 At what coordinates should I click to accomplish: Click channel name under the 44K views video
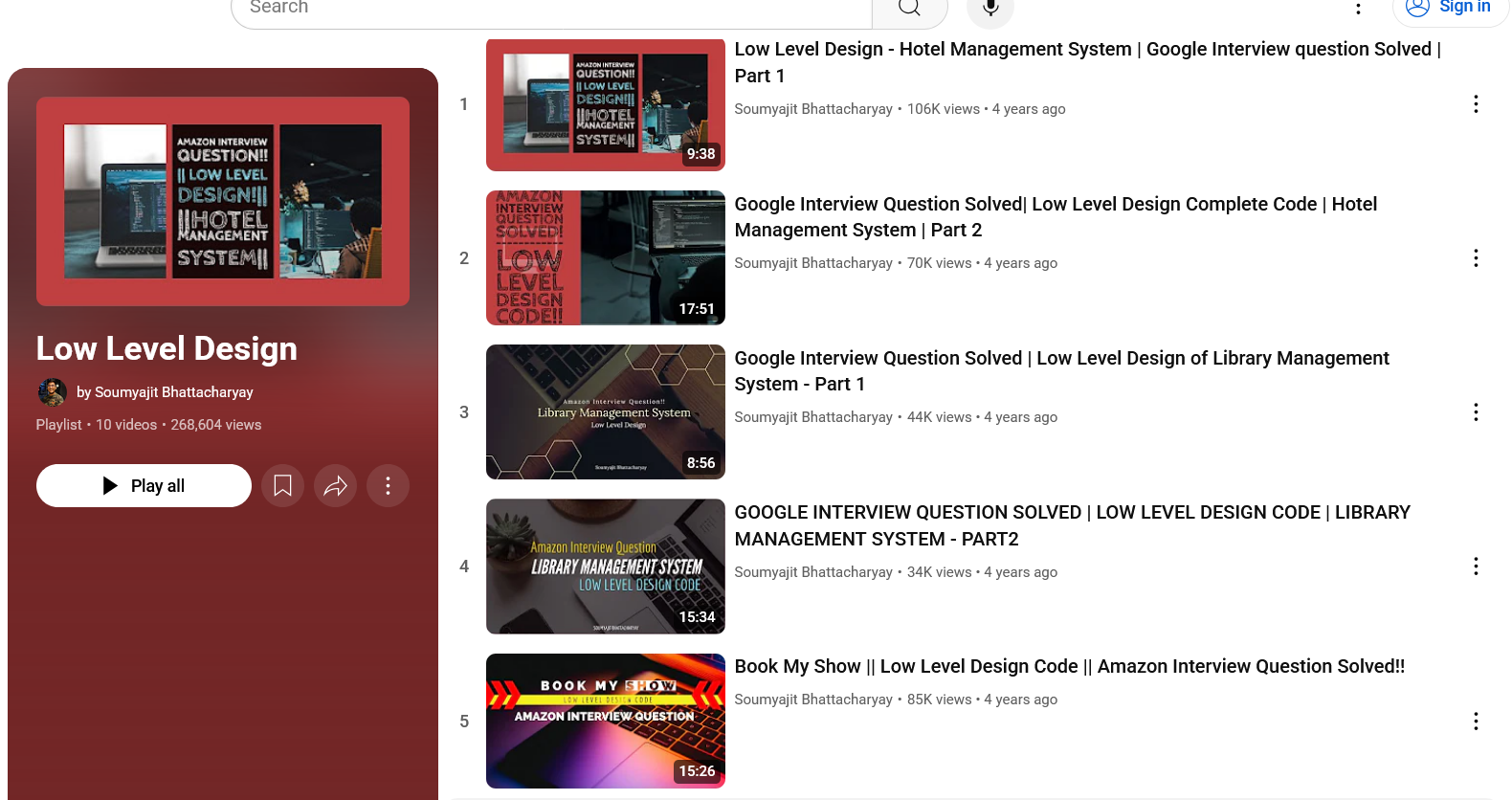tap(813, 417)
